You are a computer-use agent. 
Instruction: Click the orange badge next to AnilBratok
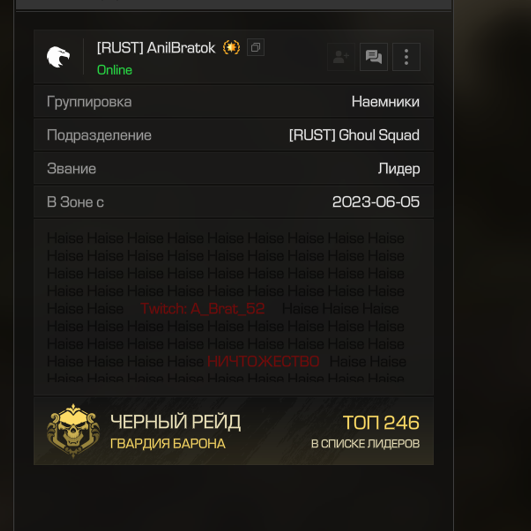point(231,47)
